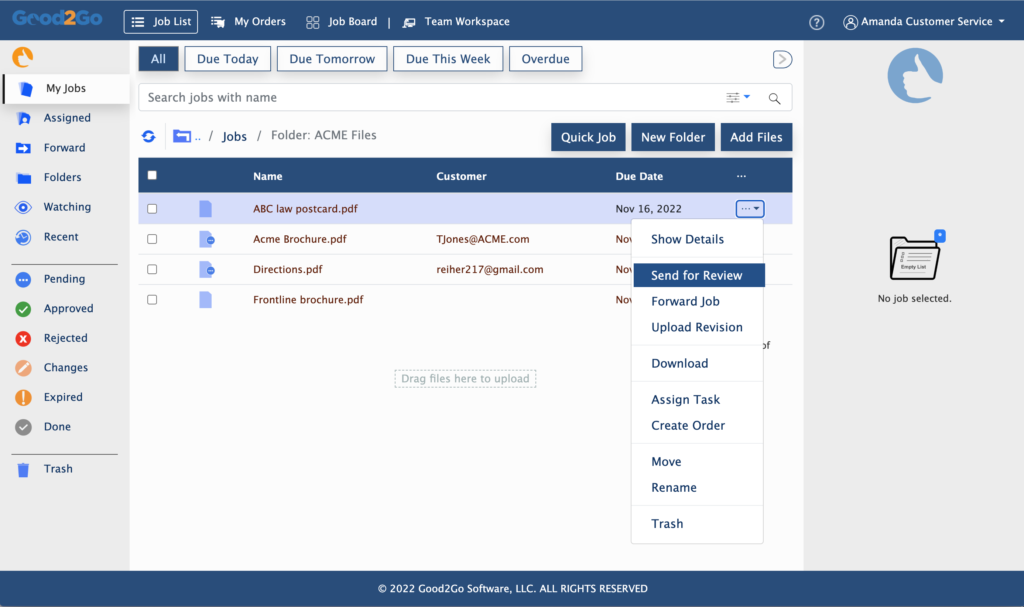This screenshot has width=1024, height=607.
Task: Click the Job Board grid icon
Action: click(x=314, y=20)
